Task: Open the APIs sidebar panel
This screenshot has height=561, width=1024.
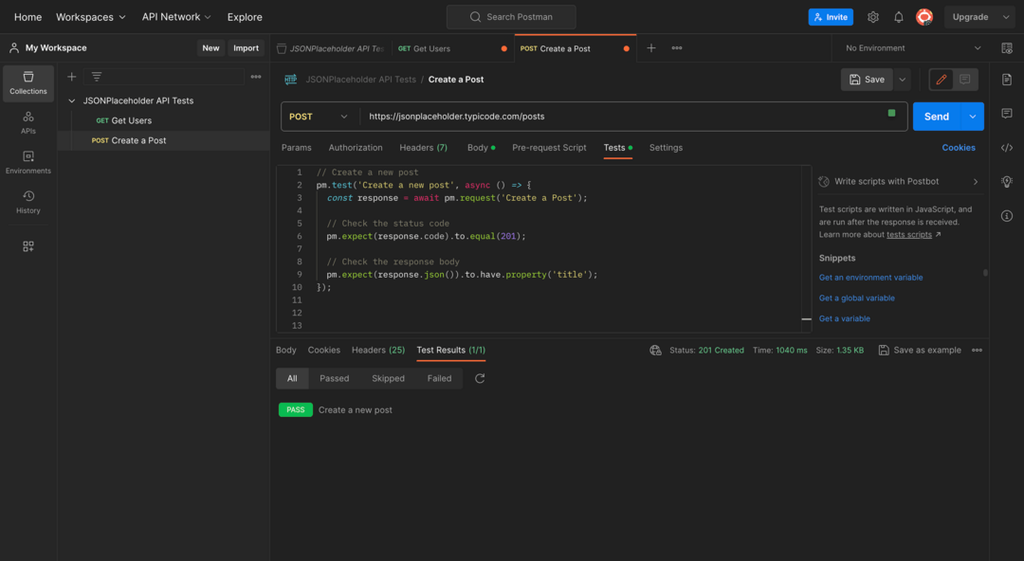Action: click(28, 123)
